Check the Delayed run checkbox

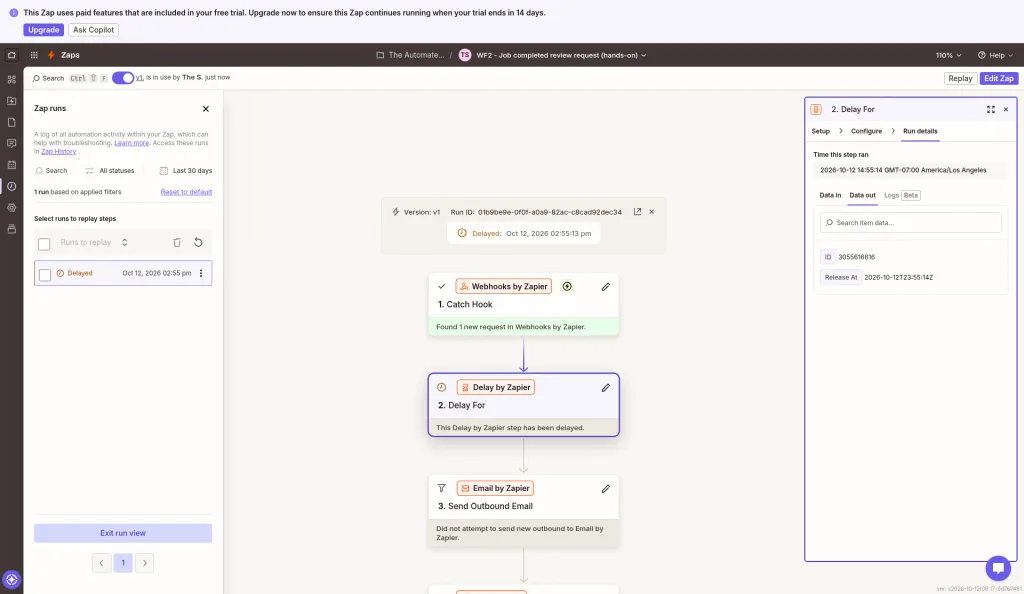coord(44,275)
